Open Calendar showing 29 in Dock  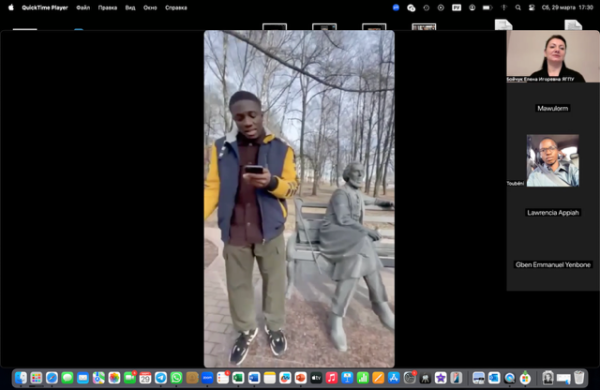[145, 378]
